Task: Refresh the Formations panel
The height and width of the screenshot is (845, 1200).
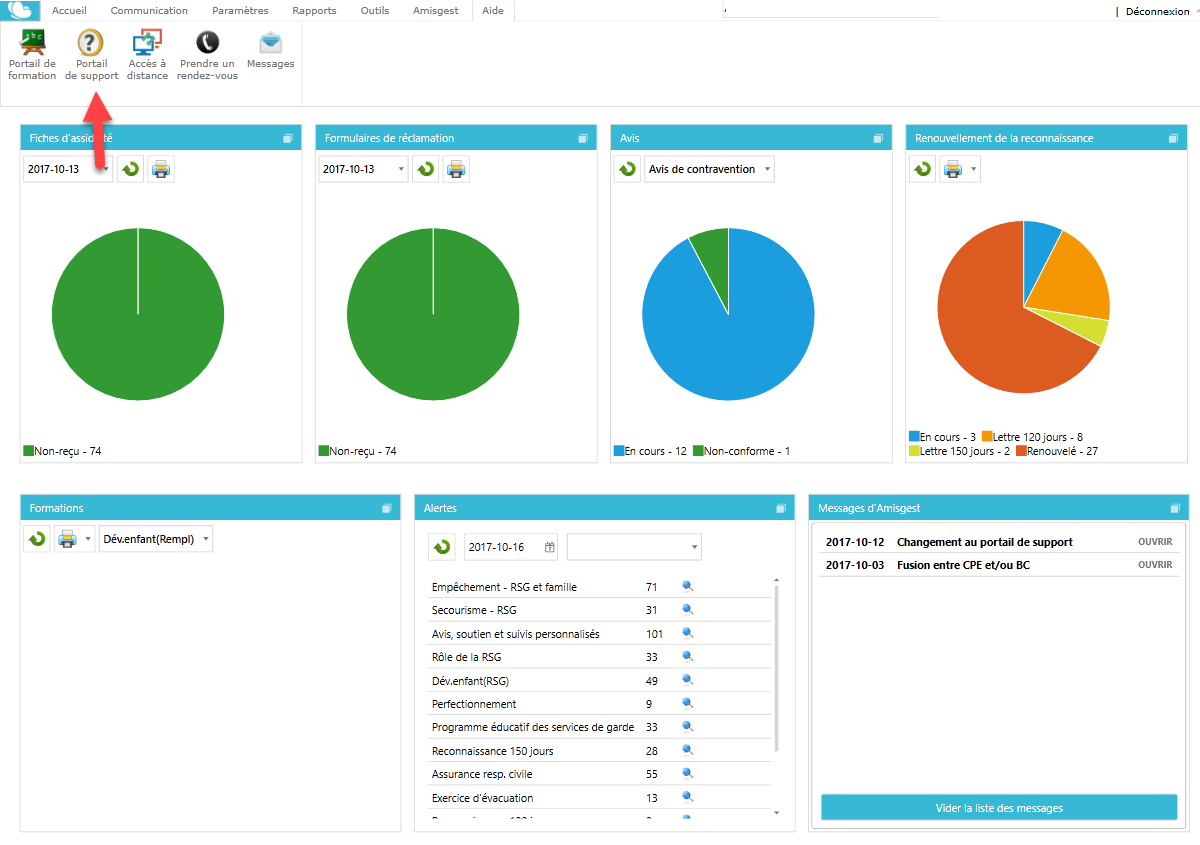Action: [x=37, y=539]
